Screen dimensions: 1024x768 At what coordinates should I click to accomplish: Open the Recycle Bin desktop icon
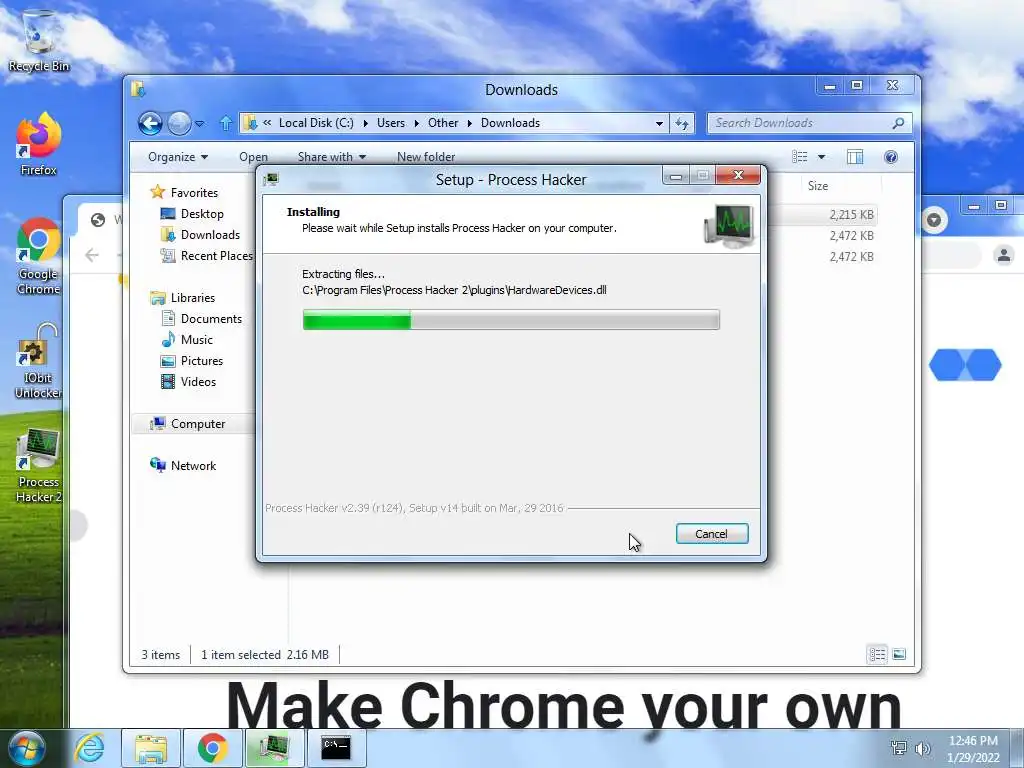coord(39,41)
